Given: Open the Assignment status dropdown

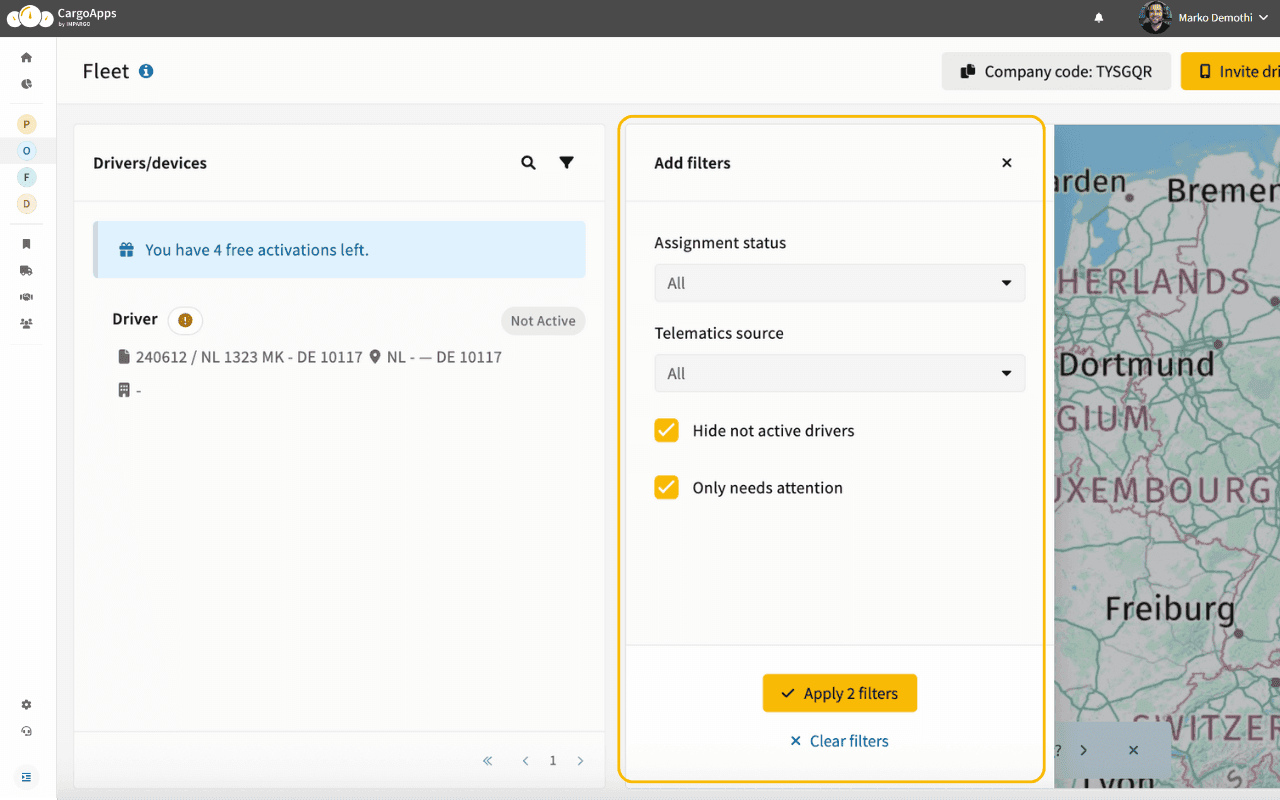Looking at the screenshot, I should (839, 283).
